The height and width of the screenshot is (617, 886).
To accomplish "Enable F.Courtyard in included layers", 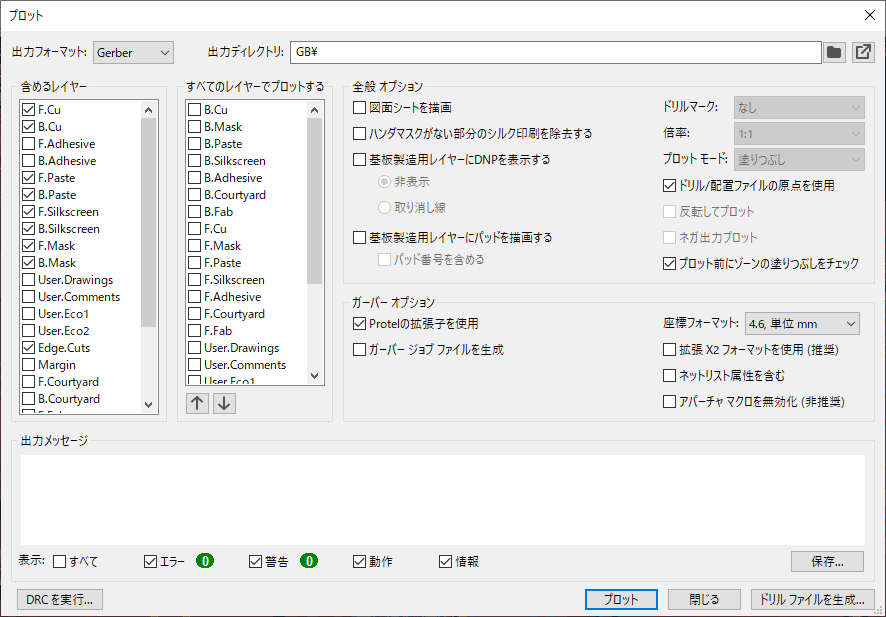I will [x=28, y=381].
